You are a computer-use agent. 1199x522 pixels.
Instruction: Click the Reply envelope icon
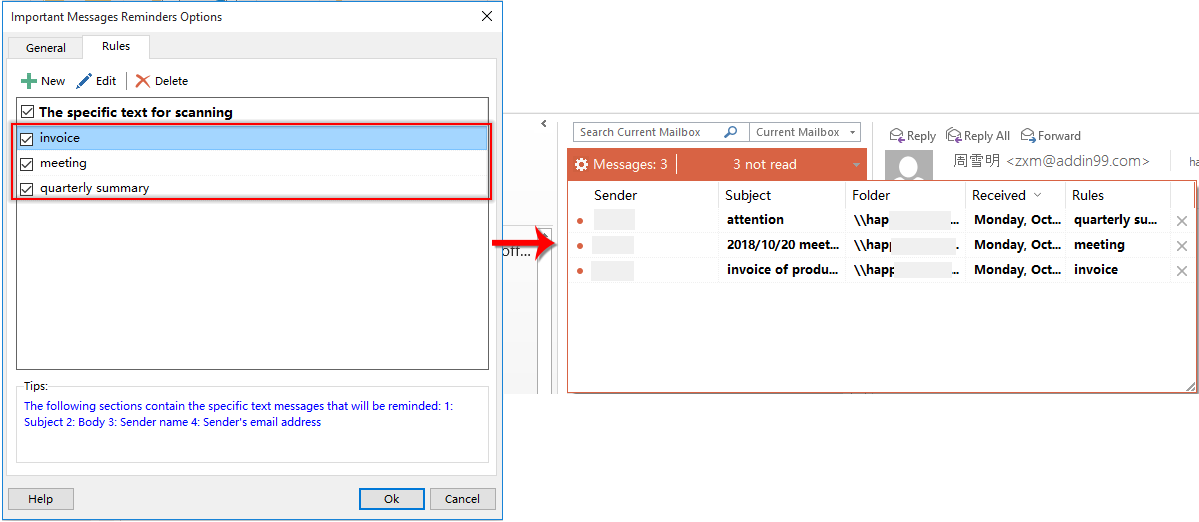coord(897,135)
